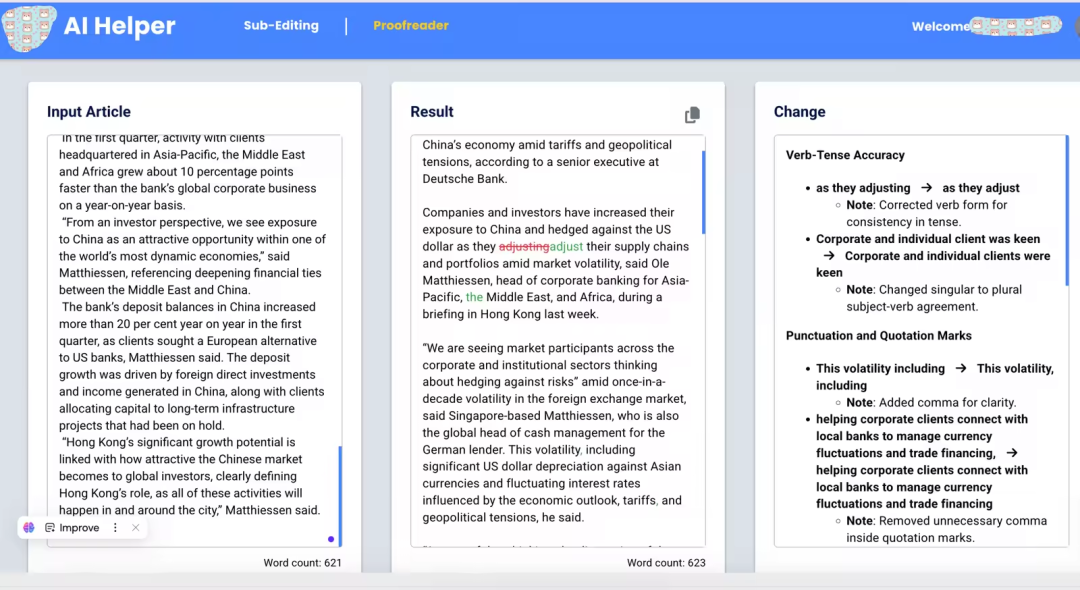Viewport: 1080px width, 590px height.
Task: Click the Improve button label
Action: click(79, 528)
